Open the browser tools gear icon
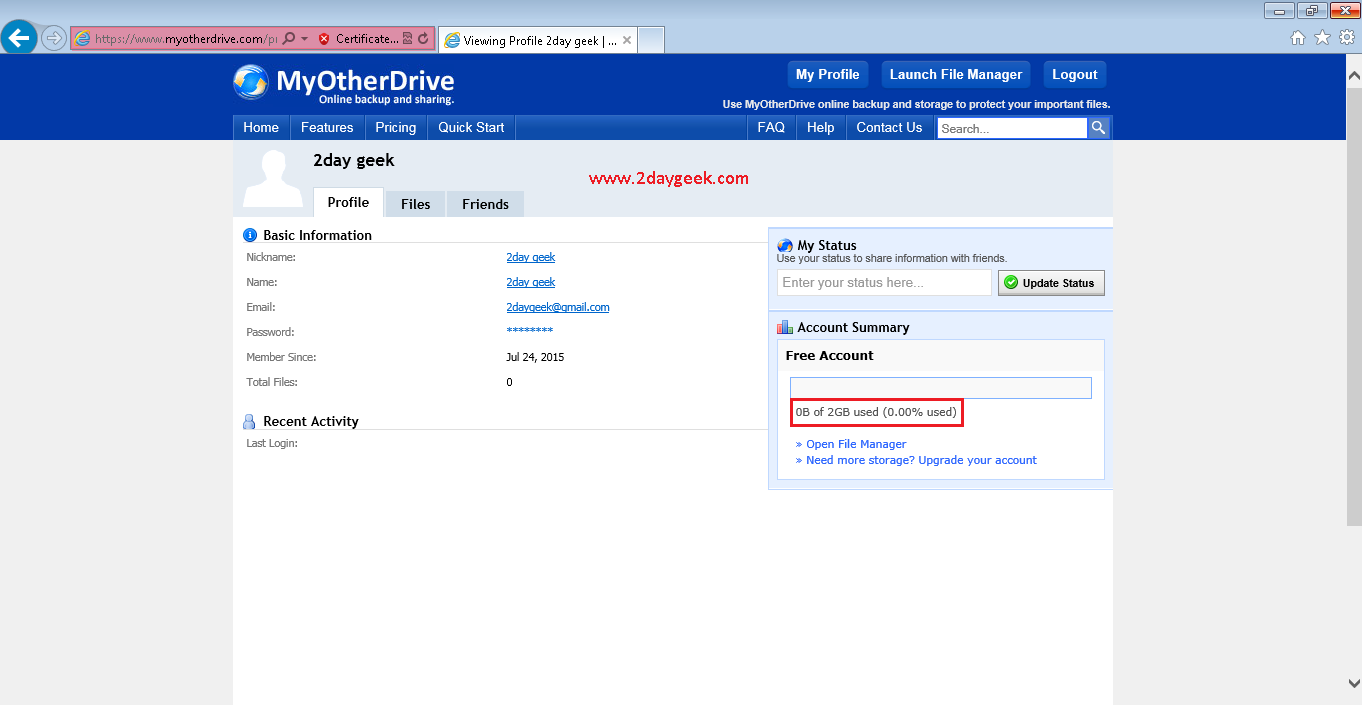Screen dimensions: 1362x705 (1347, 38)
